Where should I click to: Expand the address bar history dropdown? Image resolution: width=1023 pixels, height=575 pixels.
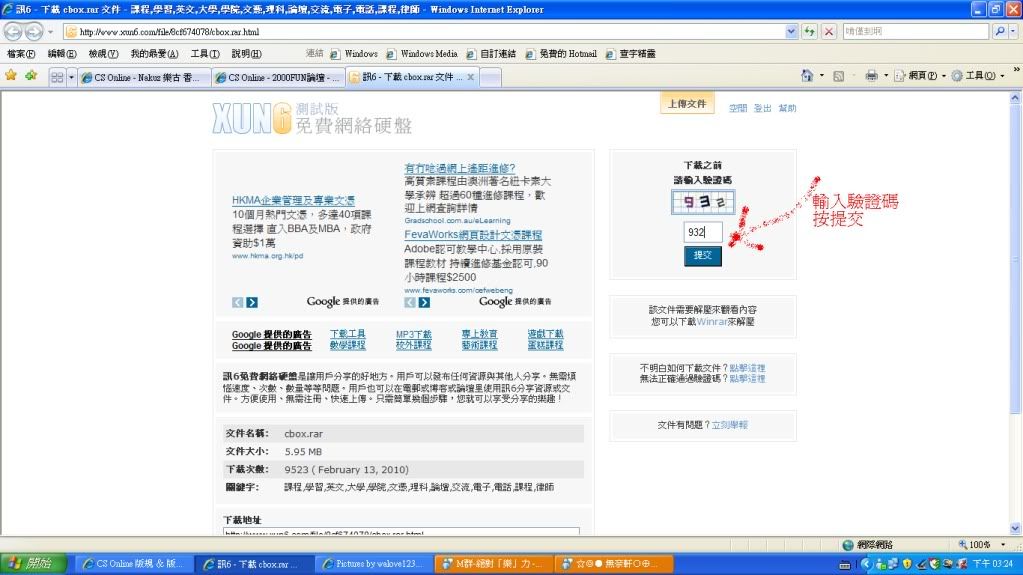[x=792, y=31]
